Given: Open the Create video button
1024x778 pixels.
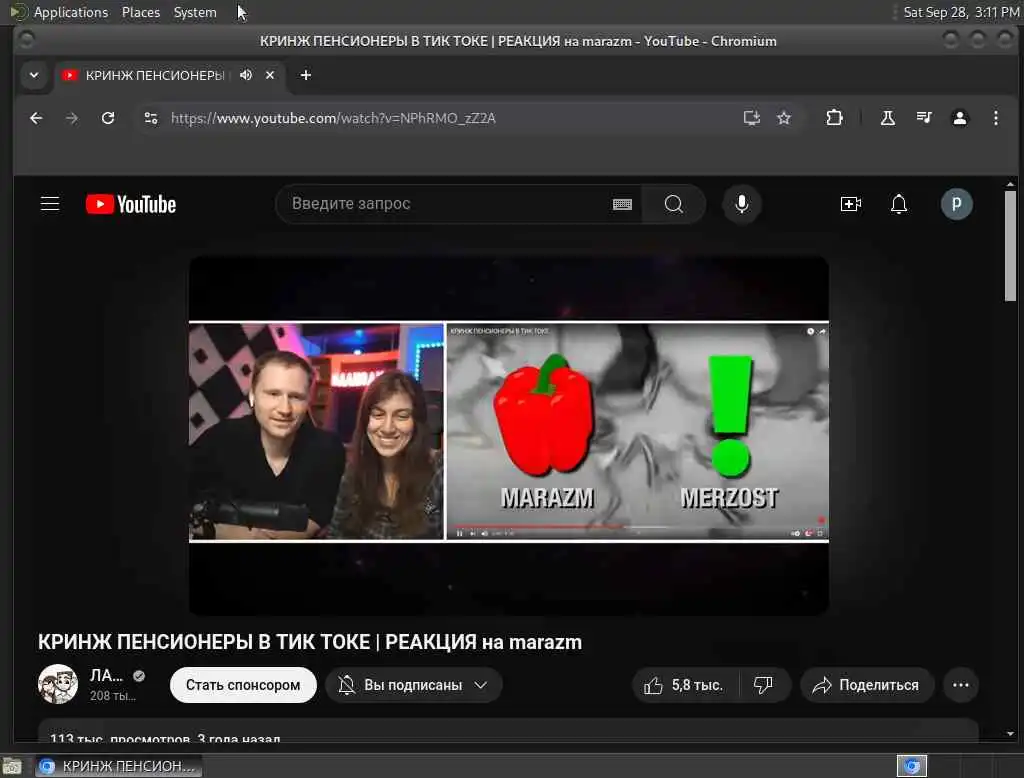Looking at the screenshot, I should (850, 204).
